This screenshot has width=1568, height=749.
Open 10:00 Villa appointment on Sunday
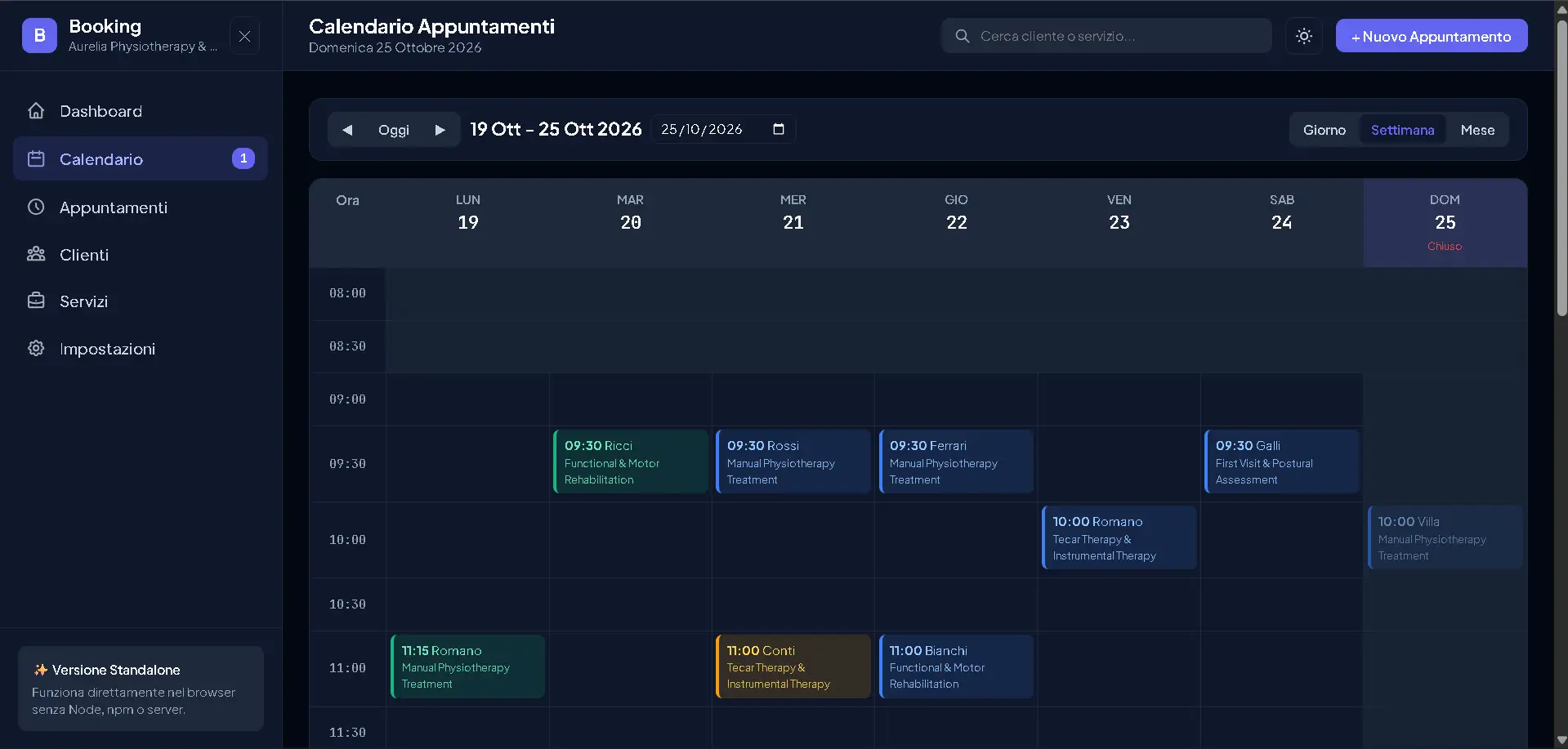point(1445,537)
